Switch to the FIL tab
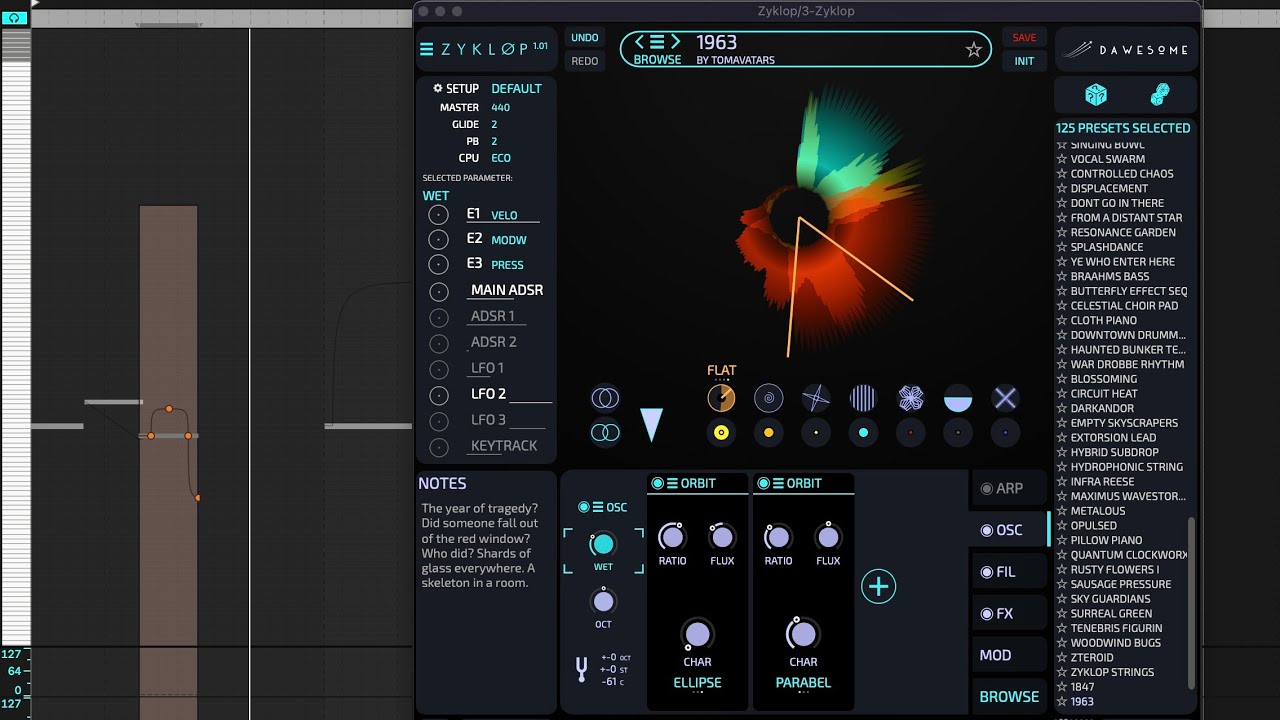The height and width of the screenshot is (720, 1280). 1008,572
